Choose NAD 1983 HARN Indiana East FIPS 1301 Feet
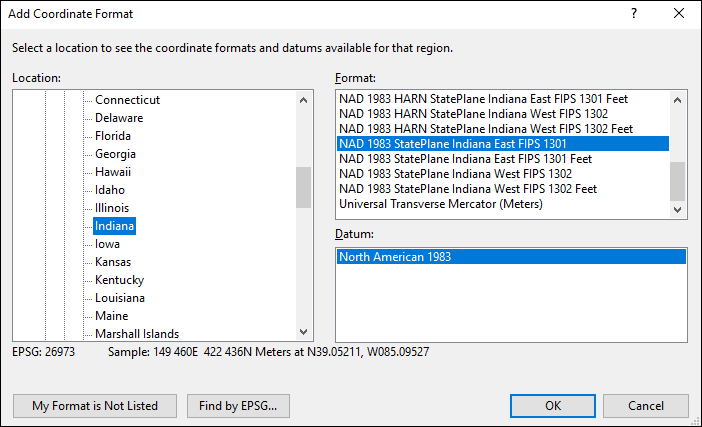 [x=502, y=98]
